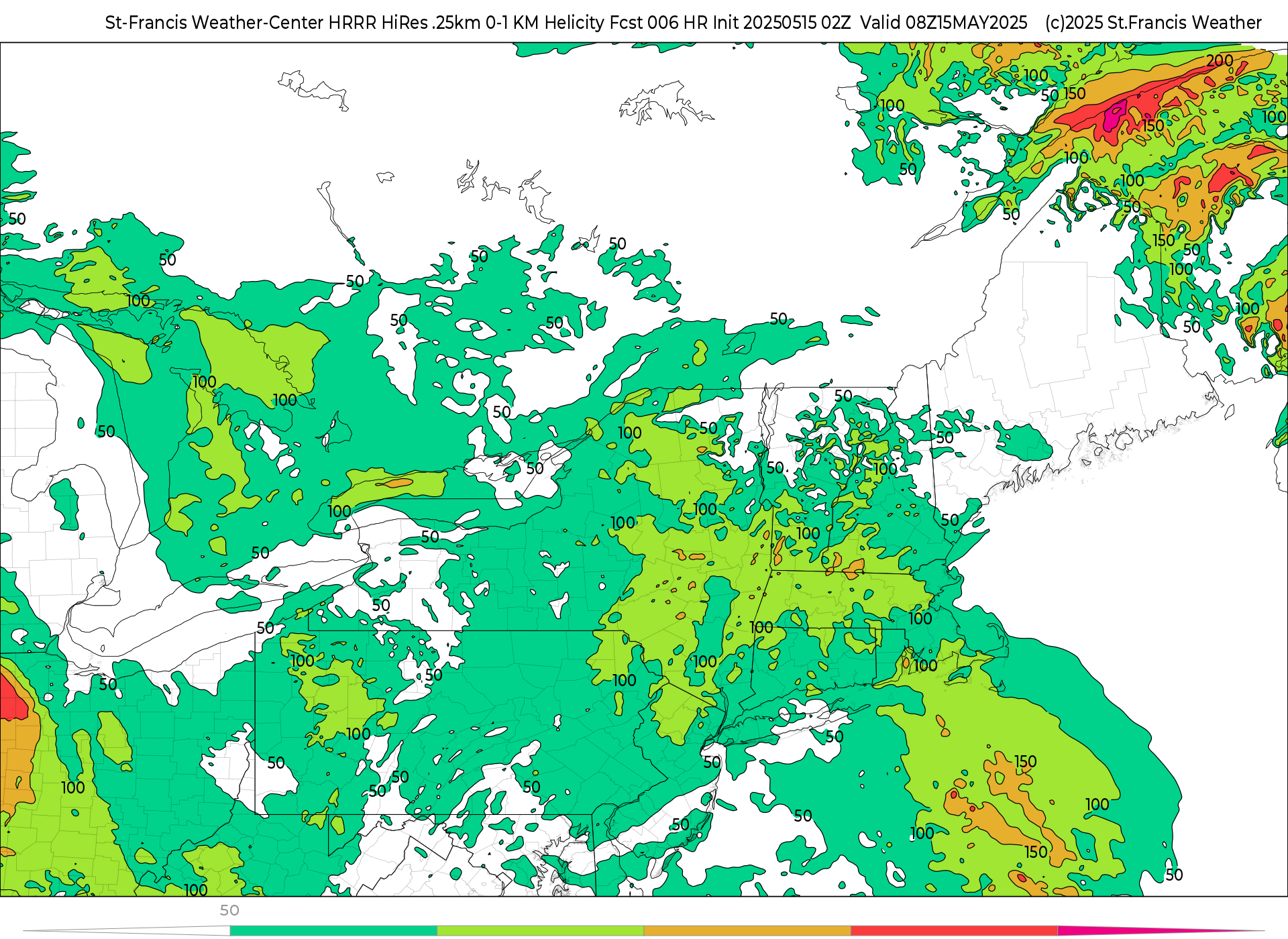Click the "Init 20250515 02Z" text
This screenshot has width=1288, height=939.
click(x=782, y=23)
